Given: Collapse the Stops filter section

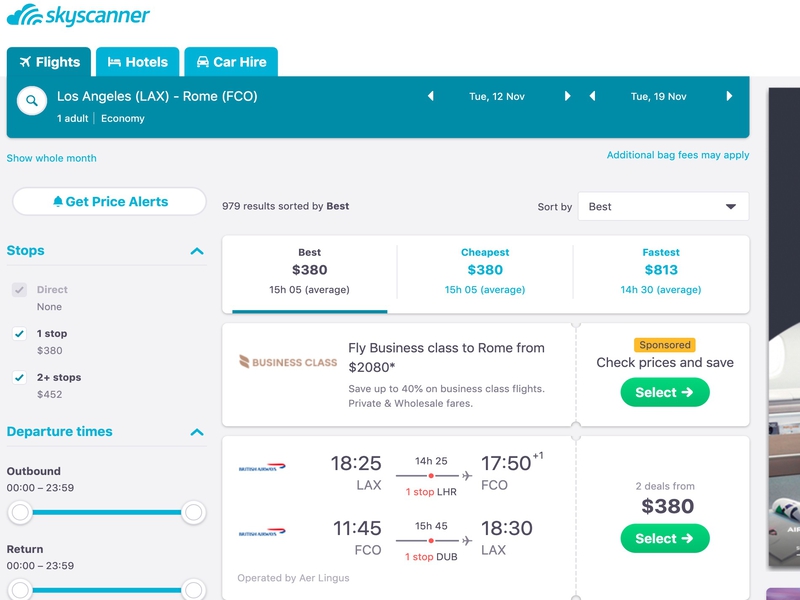Looking at the screenshot, I should tap(197, 251).
